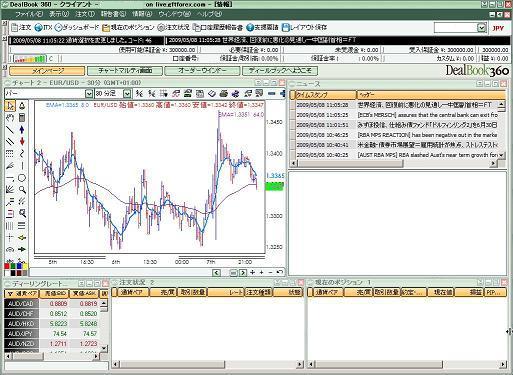This screenshot has height=375, width=513.
Task: Select AUD/JPY currency pair row
Action: (x=52, y=334)
